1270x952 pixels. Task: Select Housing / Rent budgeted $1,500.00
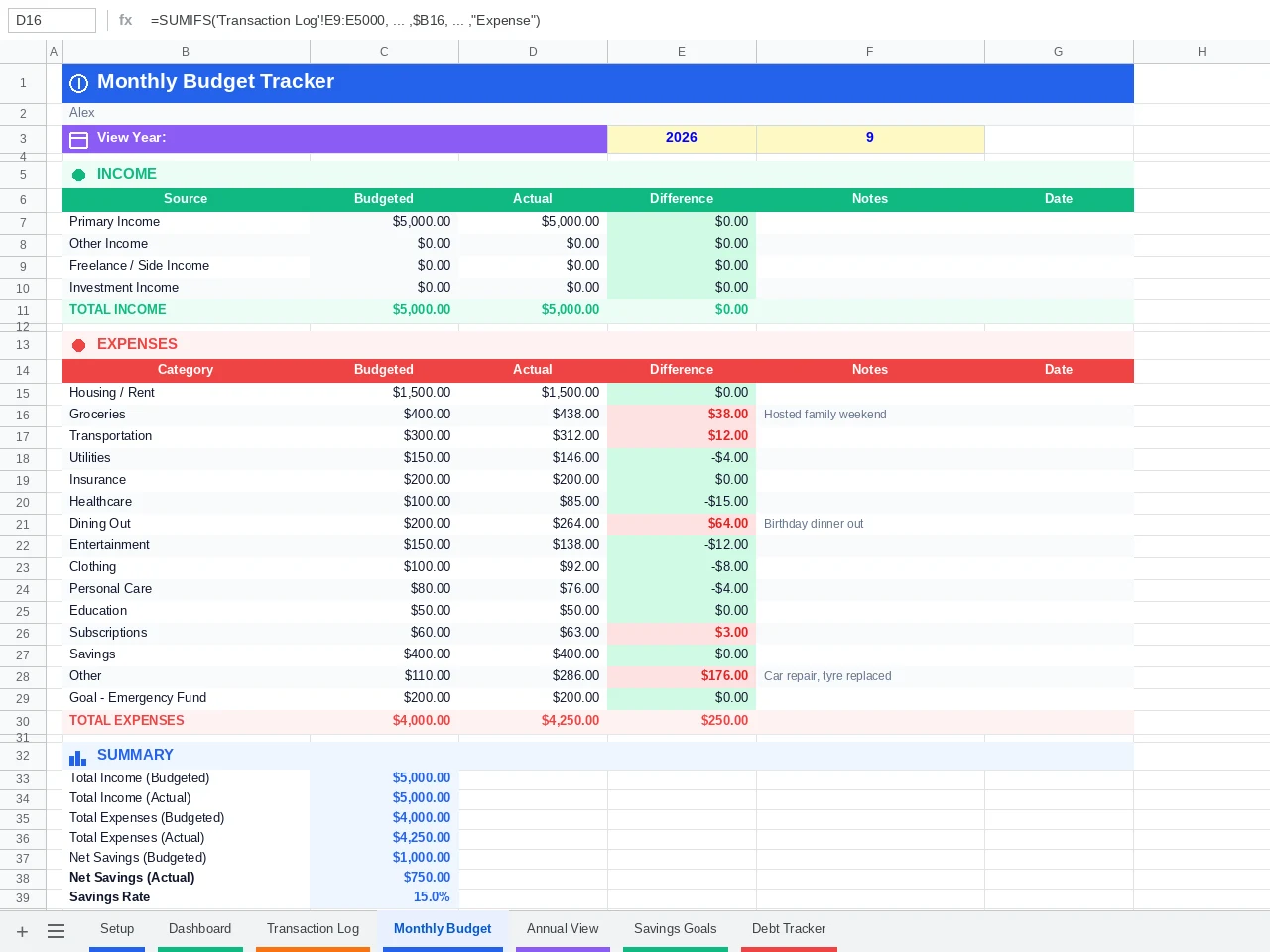[384, 393]
